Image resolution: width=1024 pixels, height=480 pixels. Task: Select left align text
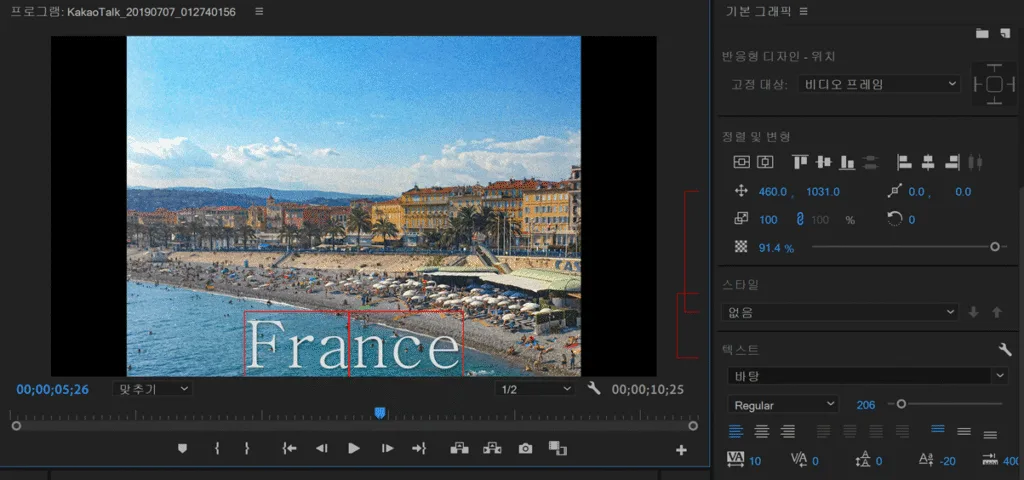point(736,431)
